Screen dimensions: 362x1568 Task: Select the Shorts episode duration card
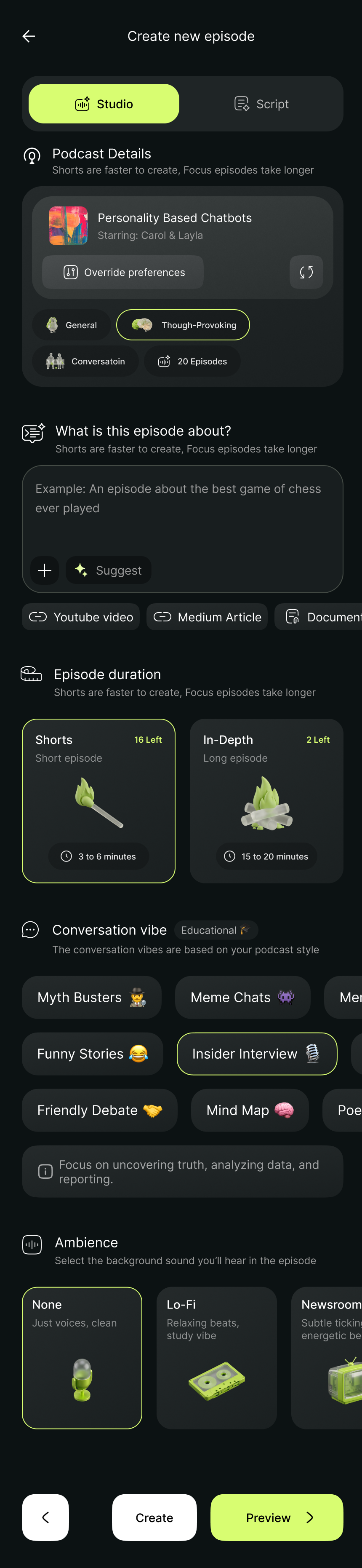coord(98,800)
